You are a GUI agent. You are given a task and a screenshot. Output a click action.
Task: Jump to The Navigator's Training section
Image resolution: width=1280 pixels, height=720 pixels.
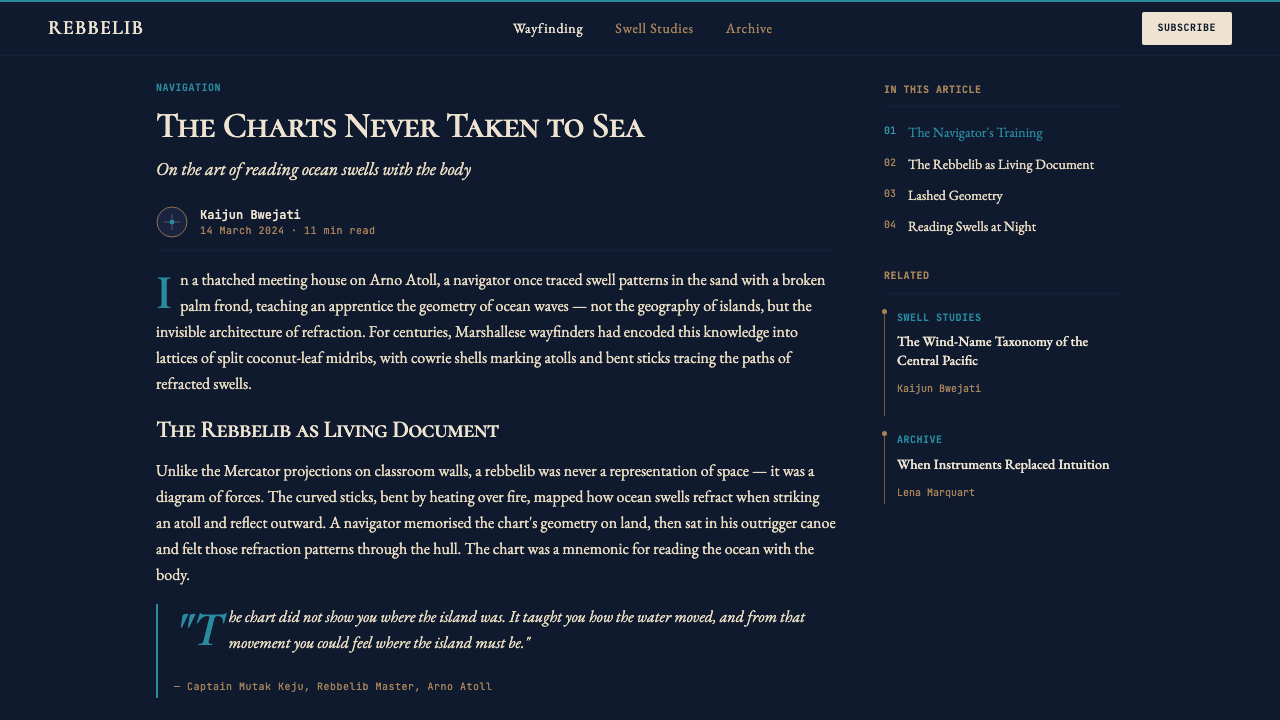(x=975, y=132)
